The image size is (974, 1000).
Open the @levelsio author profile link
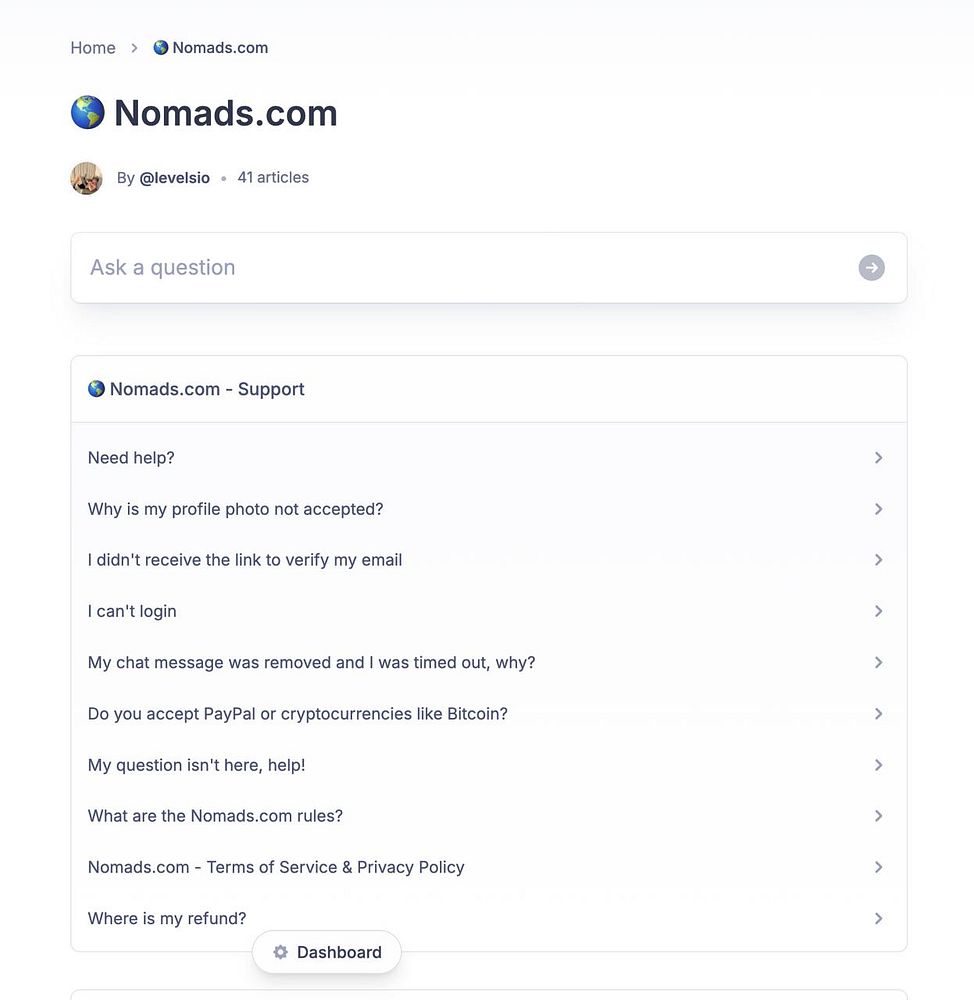[175, 178]
